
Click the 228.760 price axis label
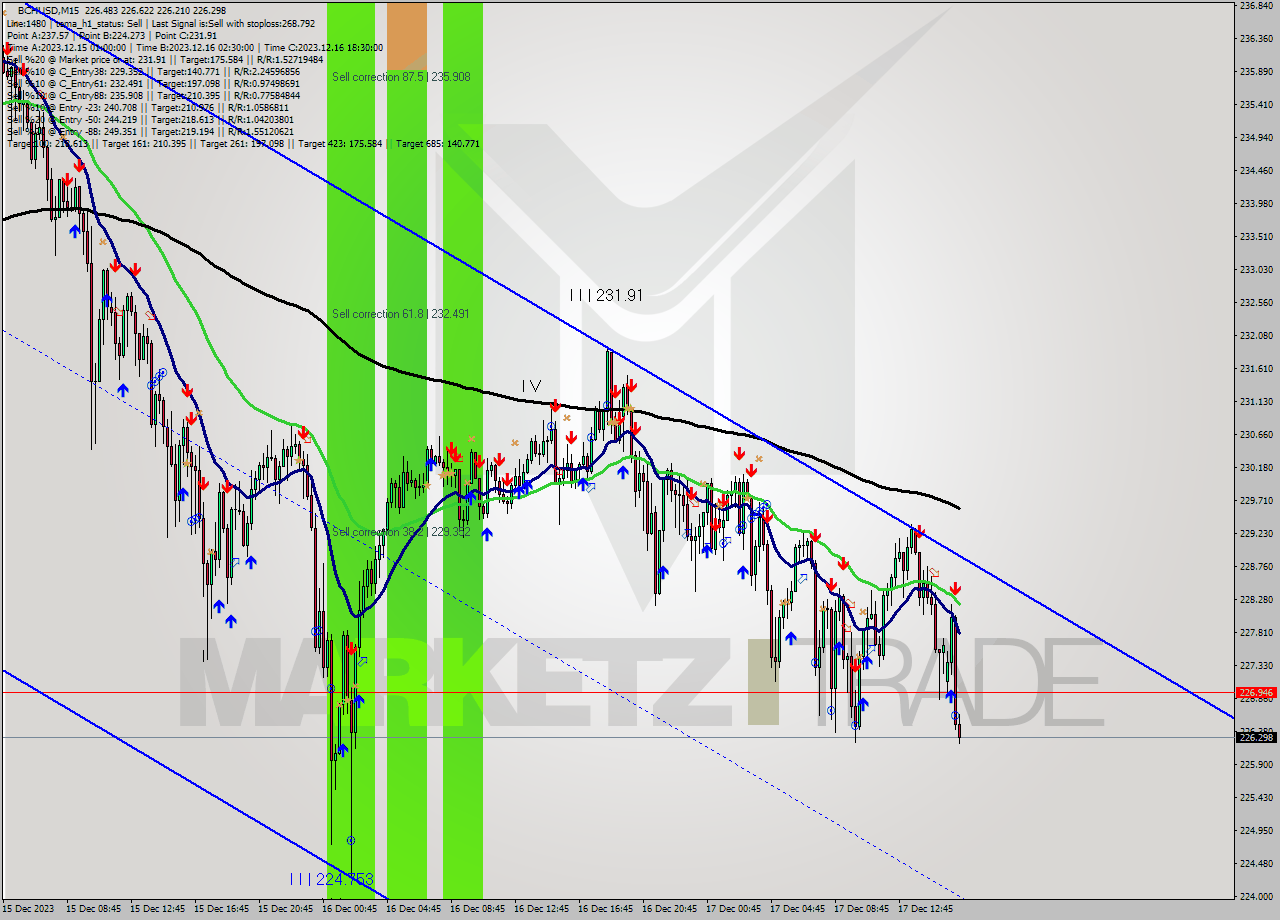point(1256,566)
